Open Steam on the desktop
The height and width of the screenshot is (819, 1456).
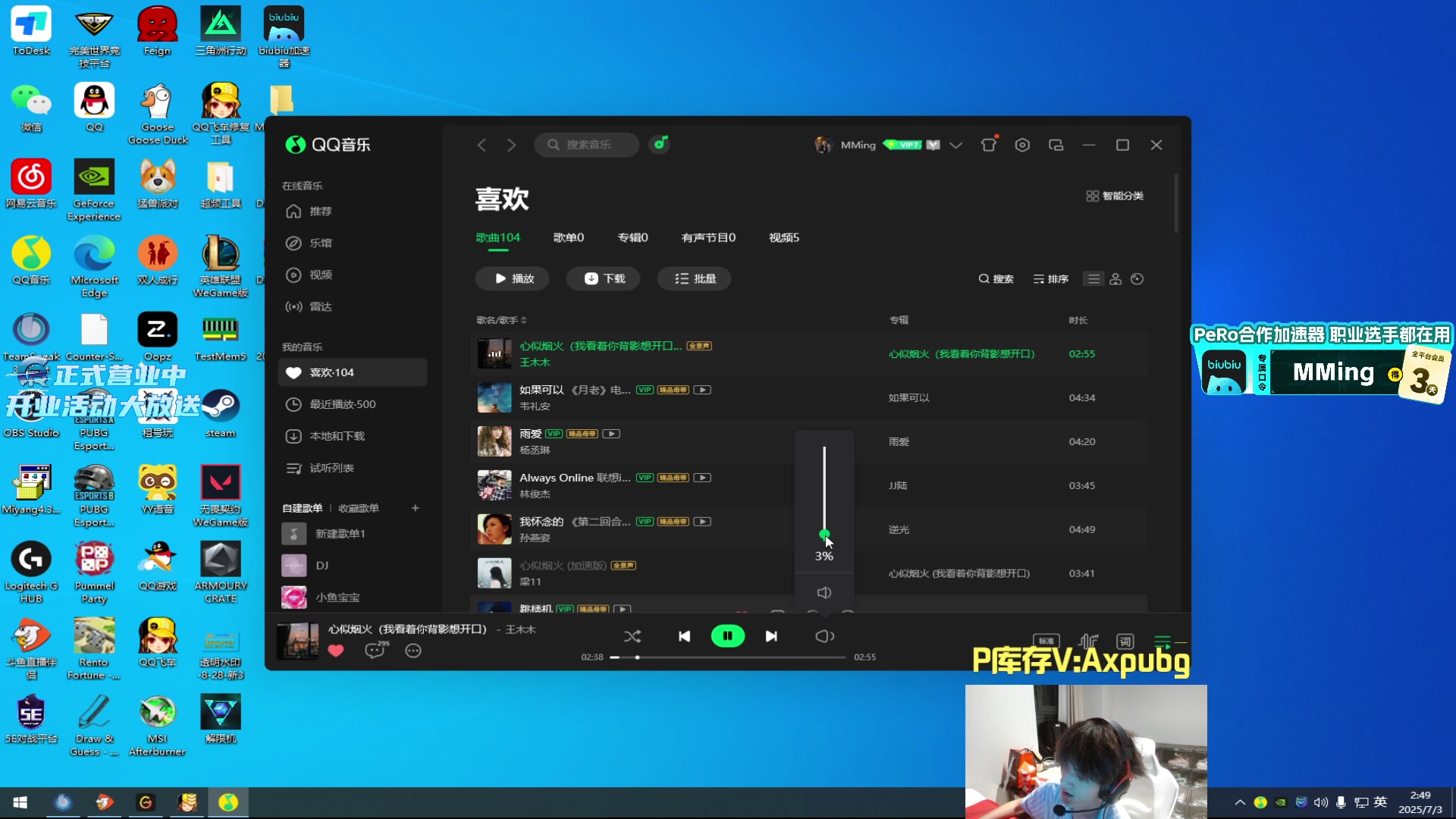tap(221, 414)
